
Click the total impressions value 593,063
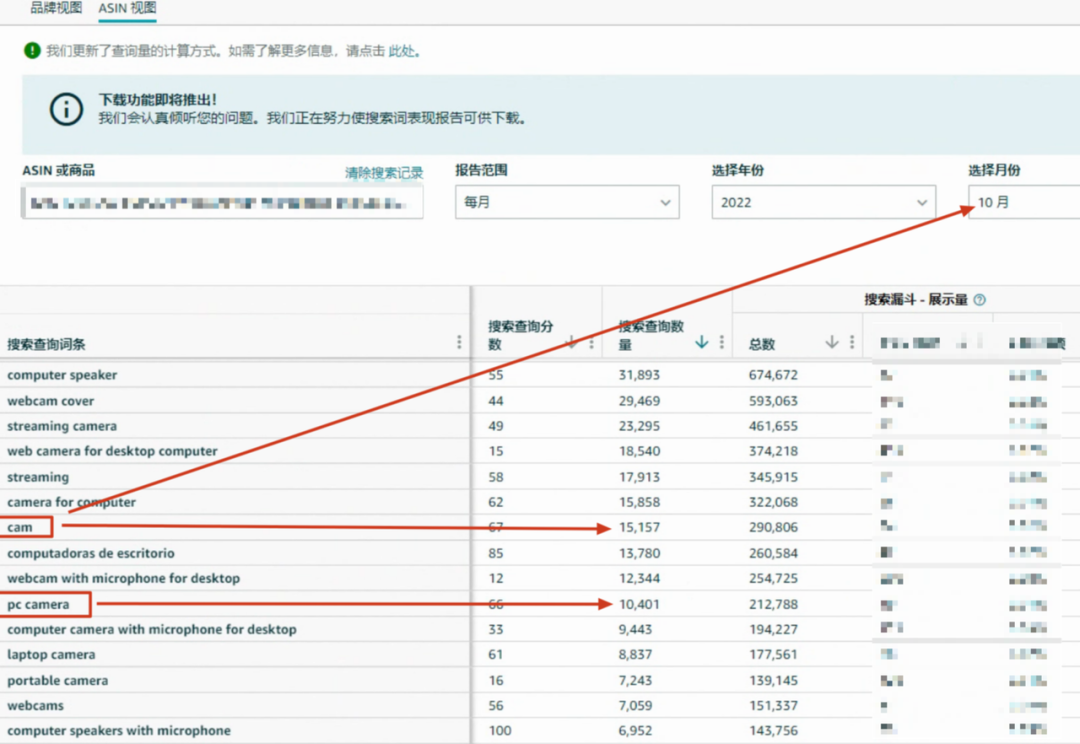(773, 401)
